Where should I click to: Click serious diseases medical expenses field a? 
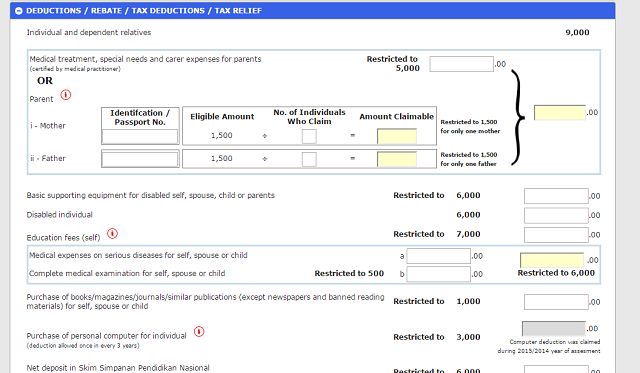coord(438,256)
